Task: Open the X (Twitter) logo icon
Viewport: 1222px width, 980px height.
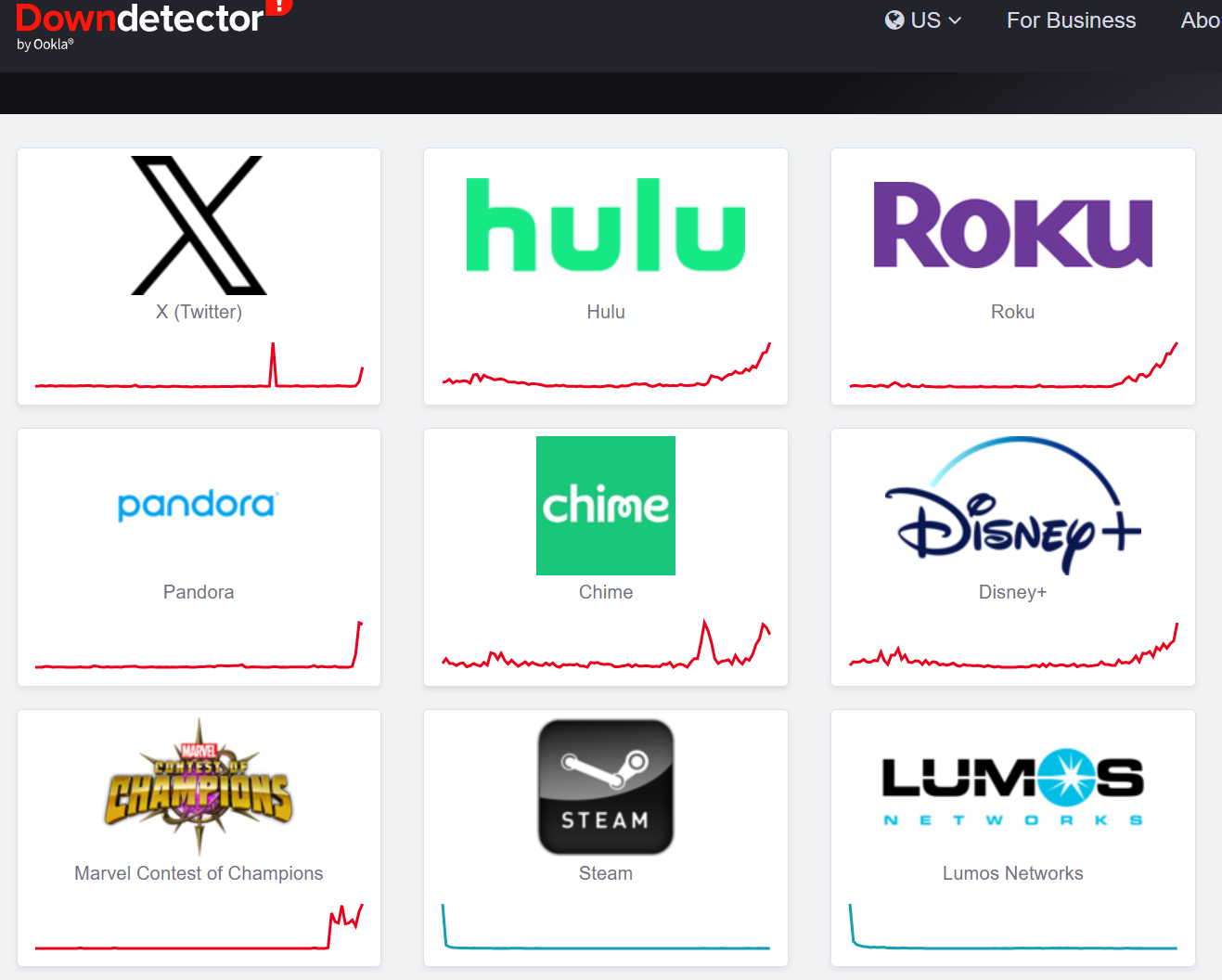Action: tap(199, 226)
